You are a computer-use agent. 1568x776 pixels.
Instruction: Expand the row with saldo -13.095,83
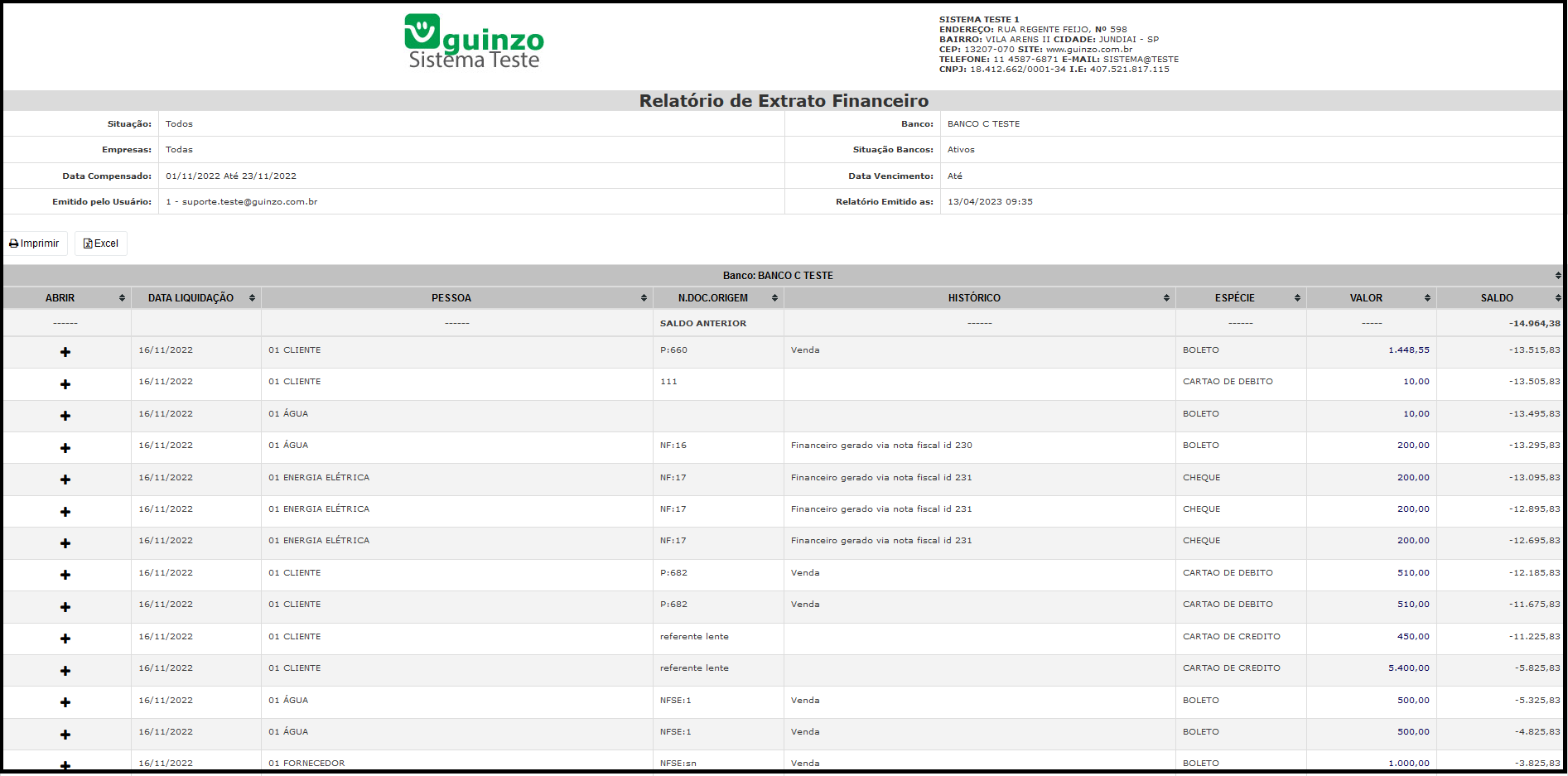[x=65, y=480]
